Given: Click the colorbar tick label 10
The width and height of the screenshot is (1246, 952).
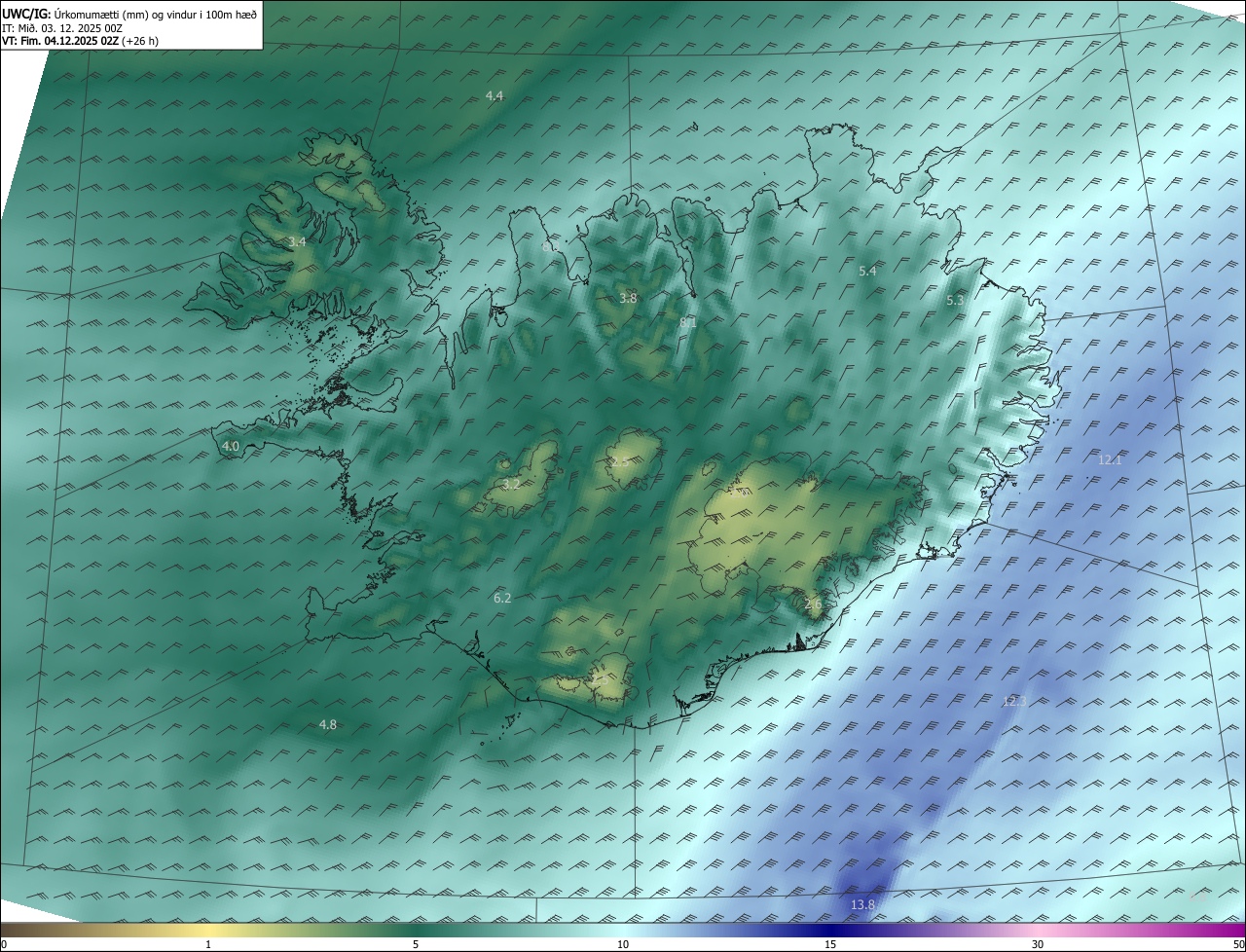Looking at the screenshot, I should tap(623, 944).
